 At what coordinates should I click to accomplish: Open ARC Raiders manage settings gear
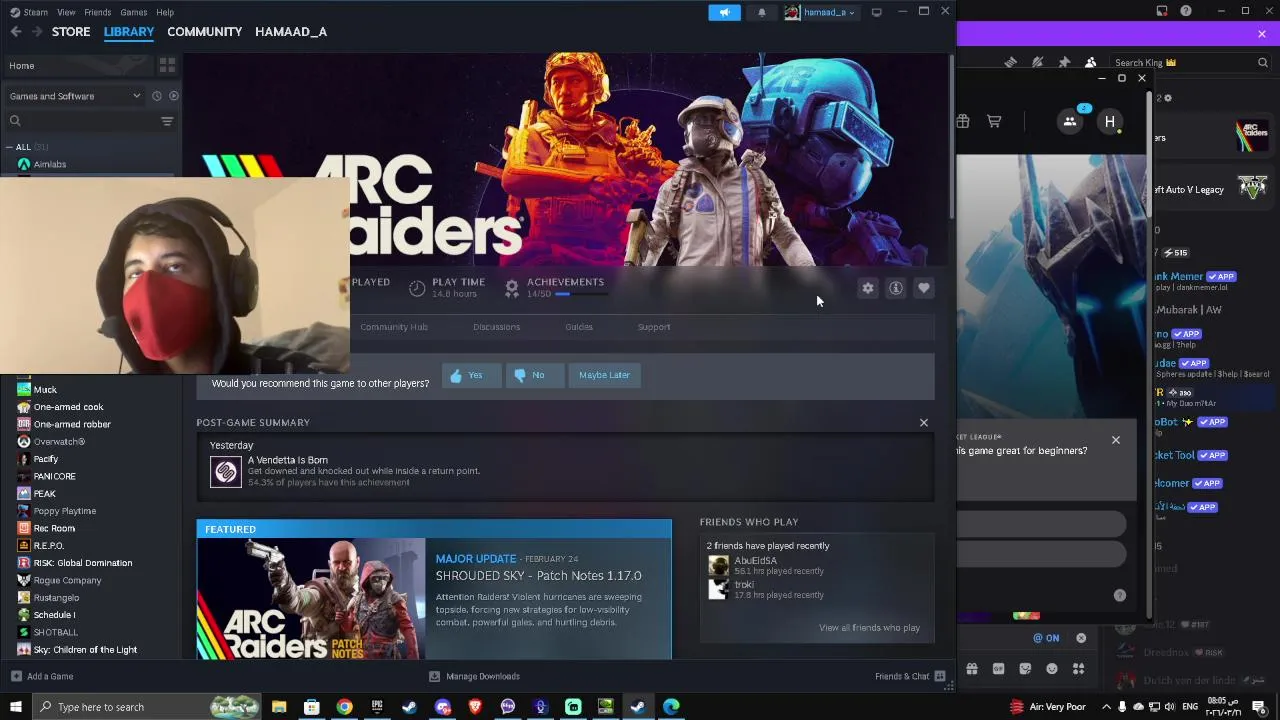click(868, 288)
